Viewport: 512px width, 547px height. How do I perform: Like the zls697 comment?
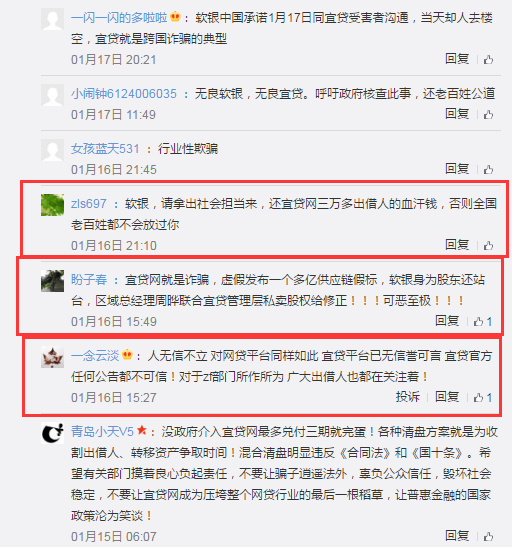pyautogui.click(x=488, y=246)
